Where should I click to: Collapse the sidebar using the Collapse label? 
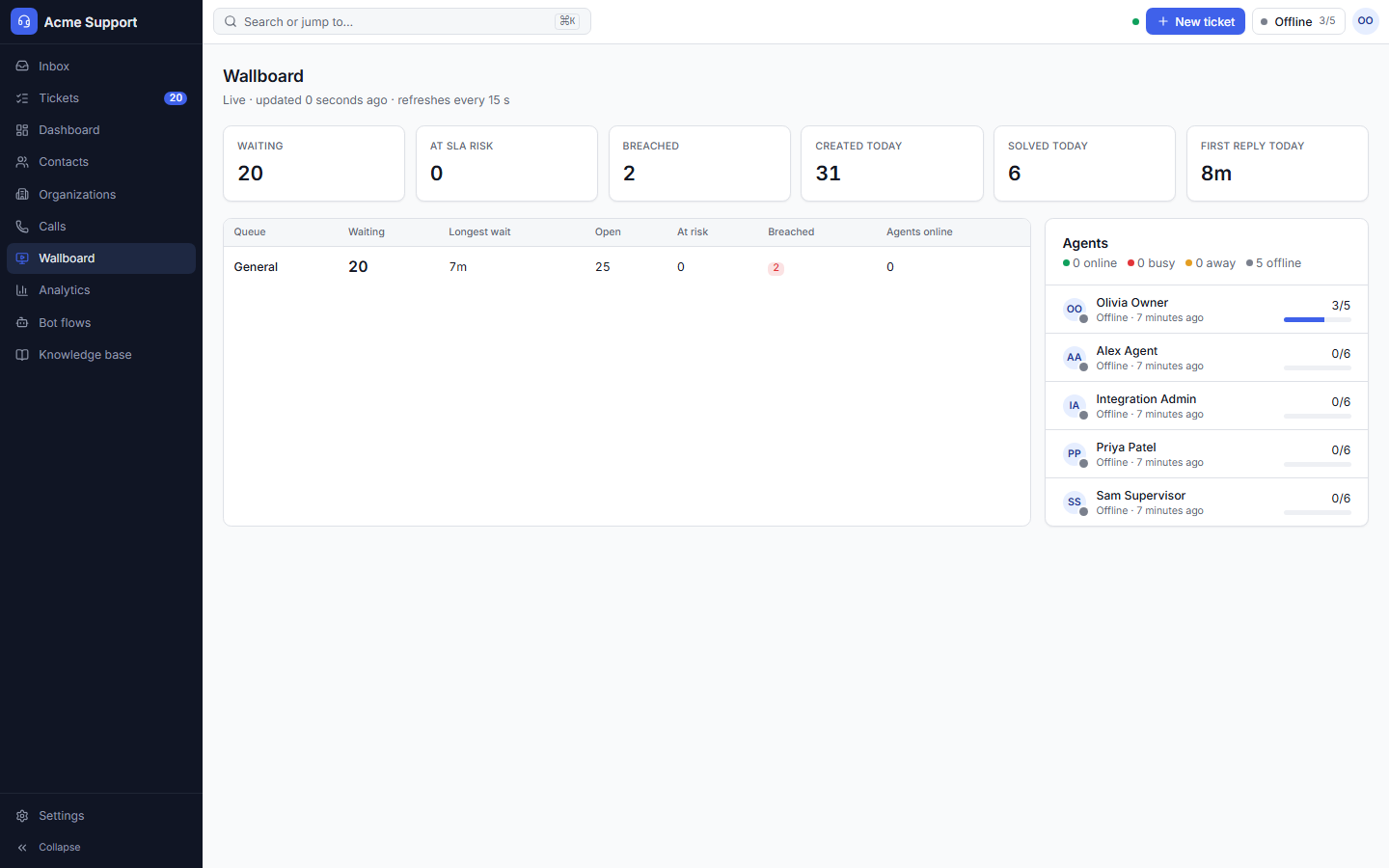coord(60,848)
